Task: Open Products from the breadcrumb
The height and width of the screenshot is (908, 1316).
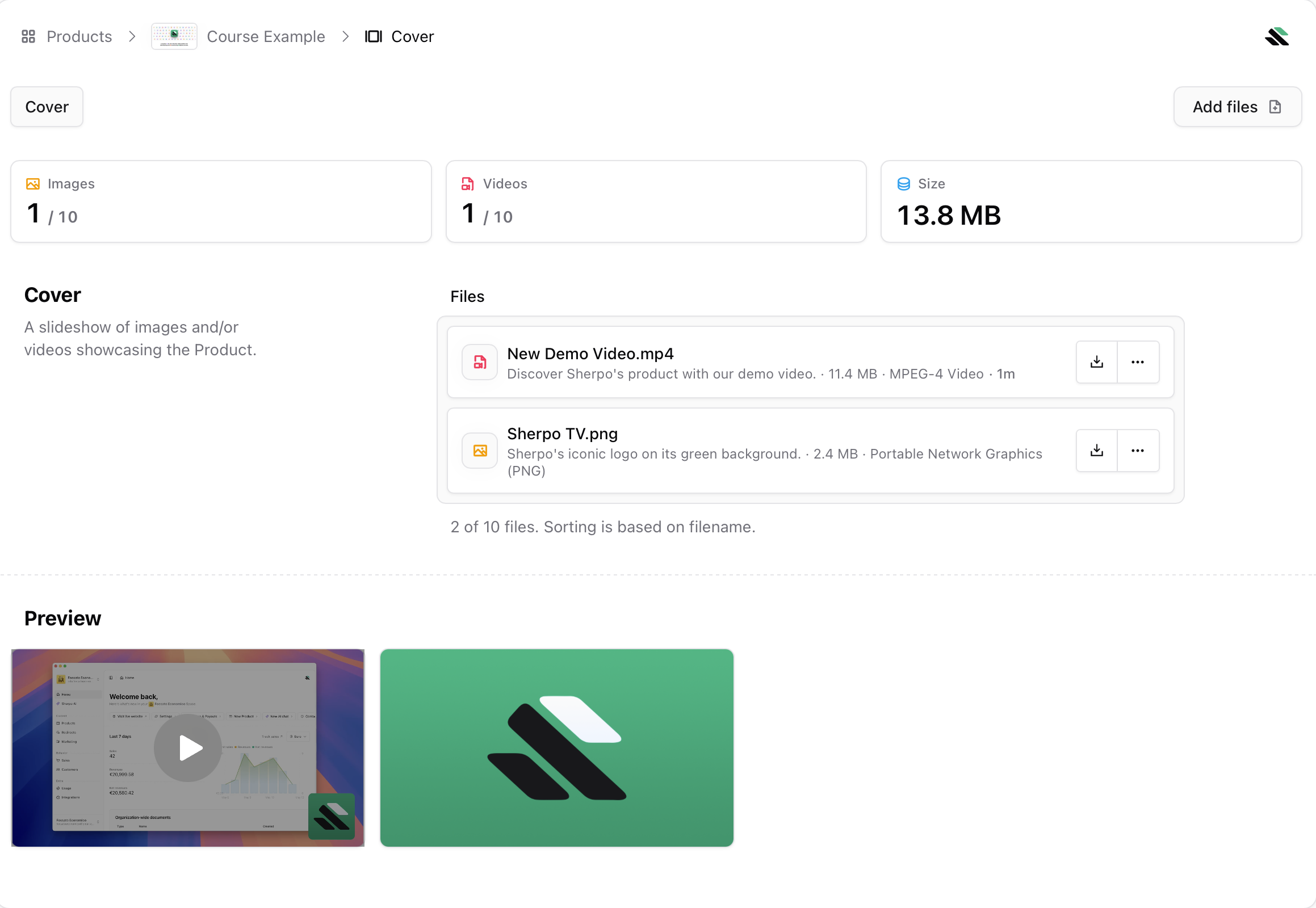Action: [x=79, y=36]
